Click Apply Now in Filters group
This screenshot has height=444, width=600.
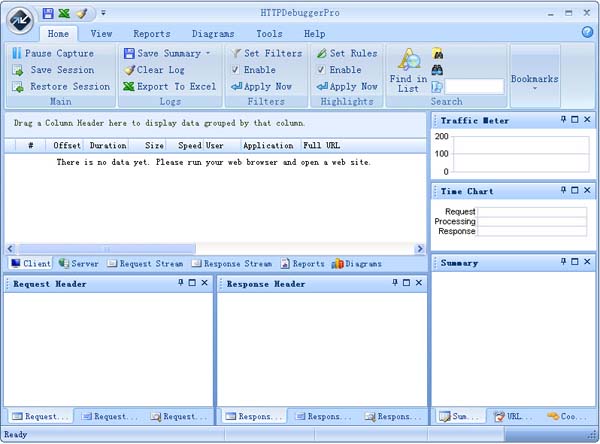click(x=265, y=87)
